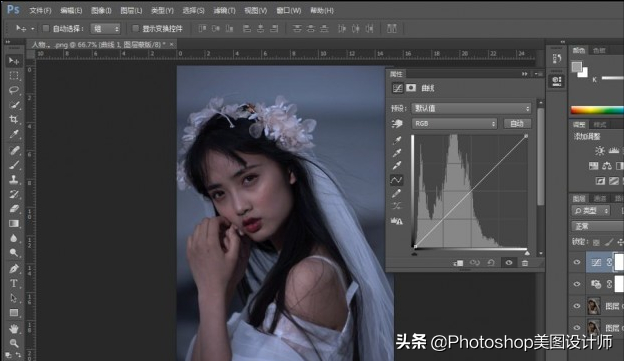Select the Clone Stamp tool

(x=14, y=180)
